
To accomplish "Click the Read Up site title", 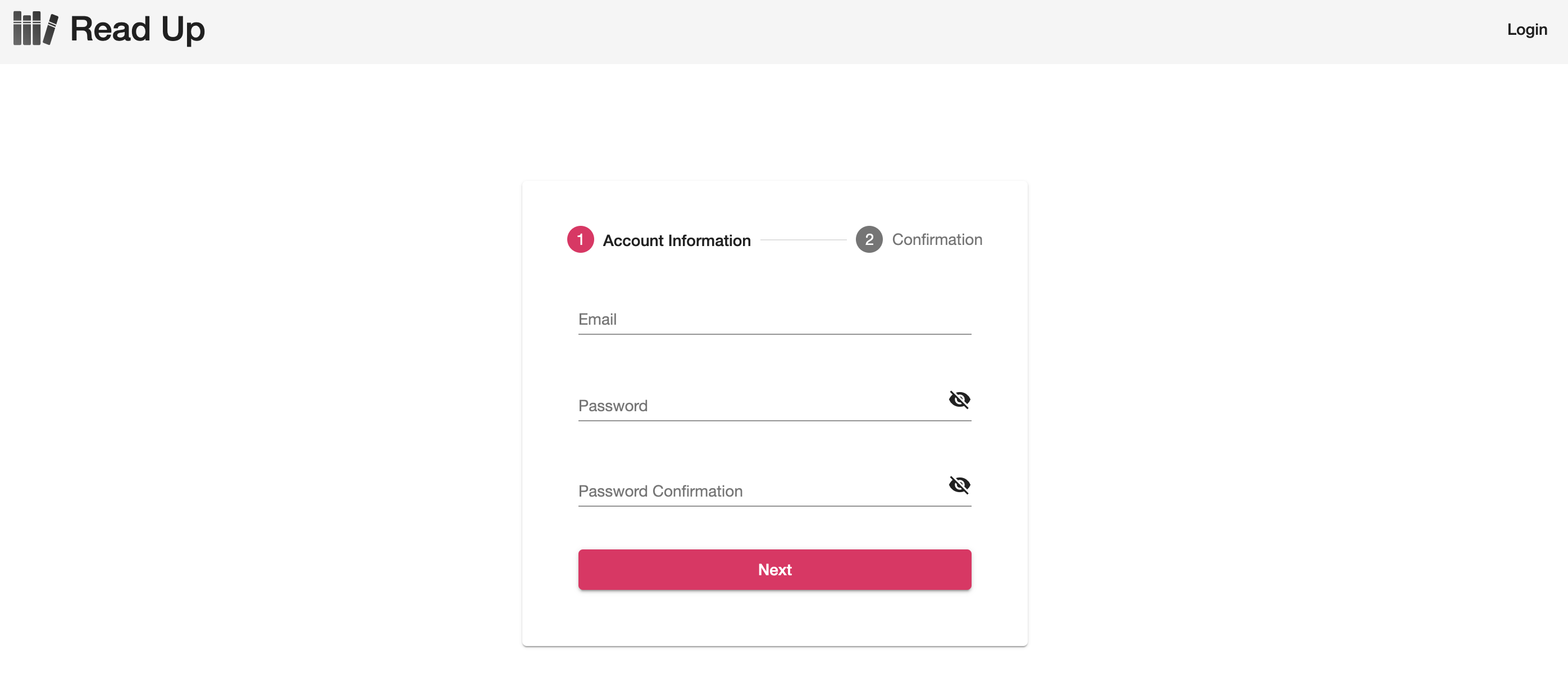I will click(138, 29).
